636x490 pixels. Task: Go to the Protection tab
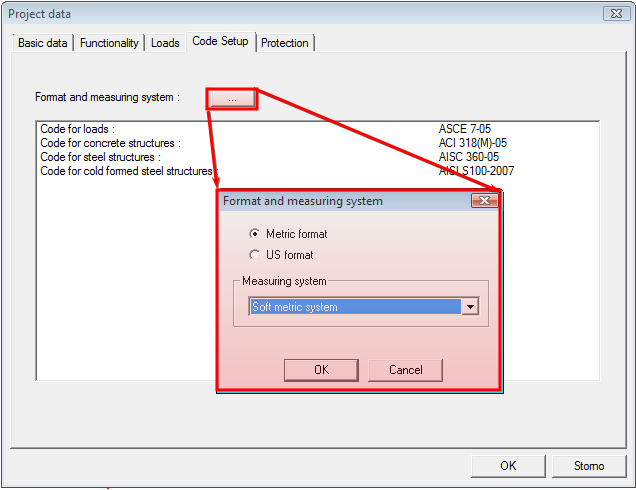pos(285,43)
